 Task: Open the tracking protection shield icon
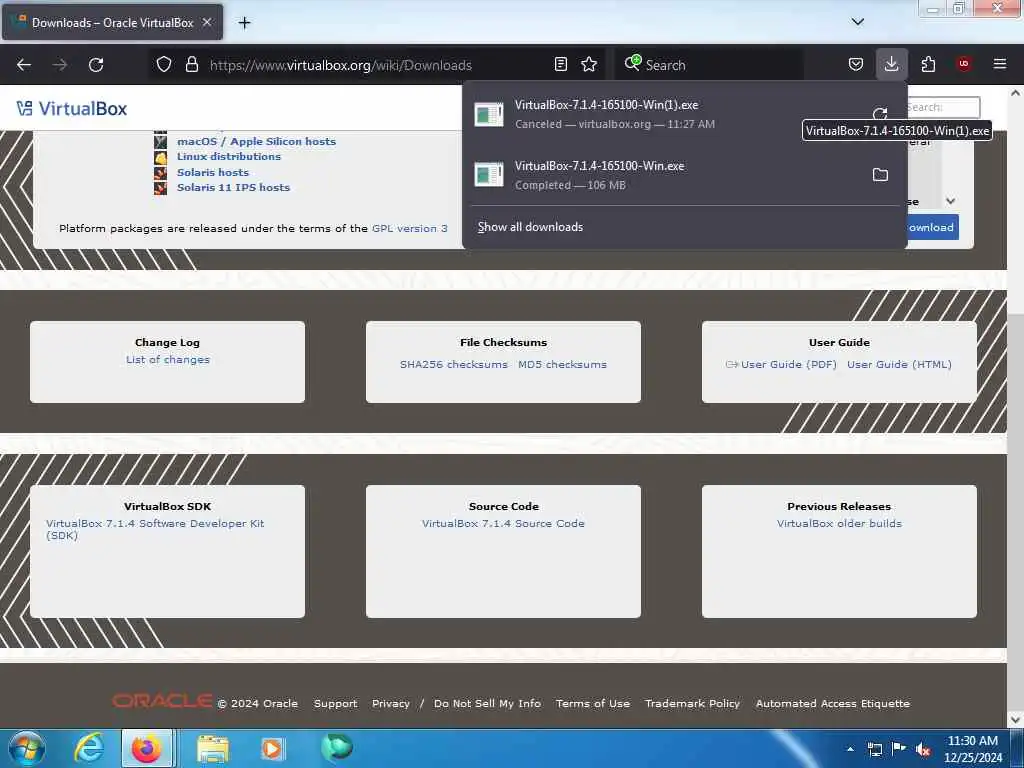click(x=164, y=65)
